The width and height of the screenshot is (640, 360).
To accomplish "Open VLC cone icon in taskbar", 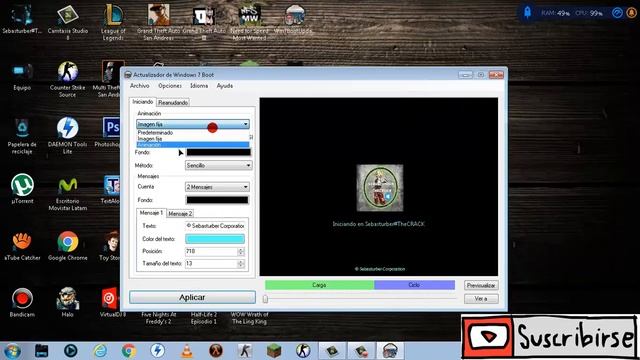I will (x=187, y=351).
